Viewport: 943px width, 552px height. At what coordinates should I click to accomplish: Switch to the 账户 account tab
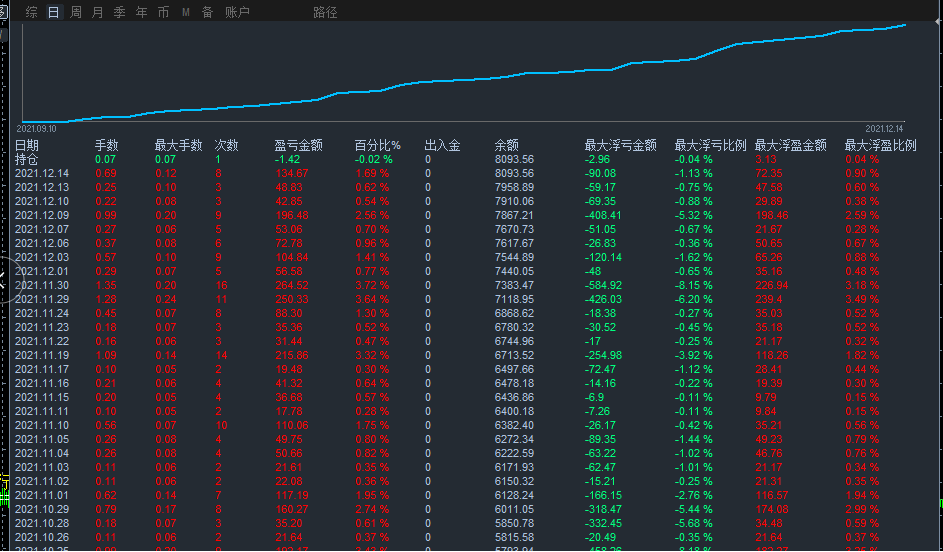237,12
